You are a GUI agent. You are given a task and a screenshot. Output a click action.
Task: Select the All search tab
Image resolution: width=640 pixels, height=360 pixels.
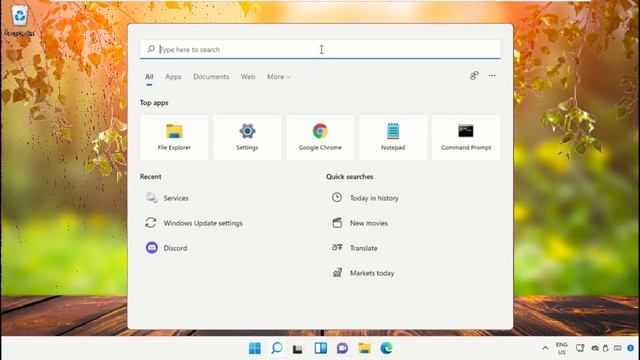point(149,77)
